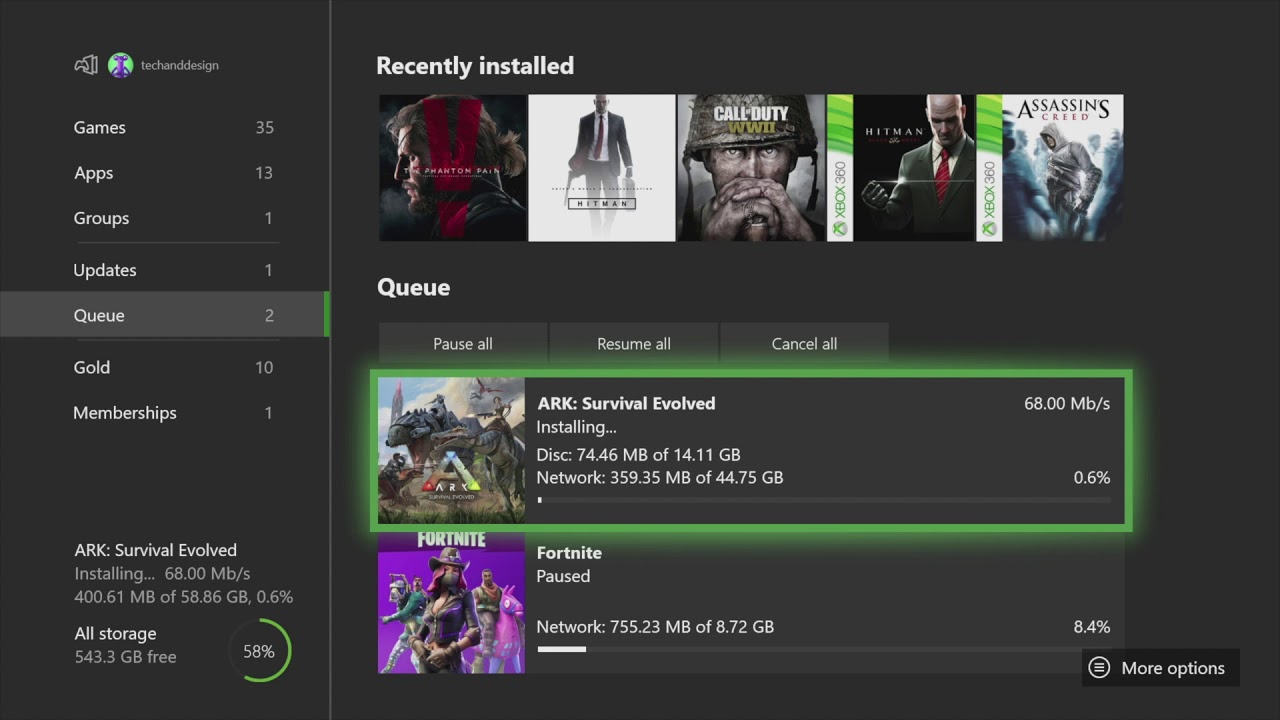The image size is (1280, 720).
Task: Click 'Network: 755.23 MB of 8.72 GB'
Action: click(x=655, y=627)
